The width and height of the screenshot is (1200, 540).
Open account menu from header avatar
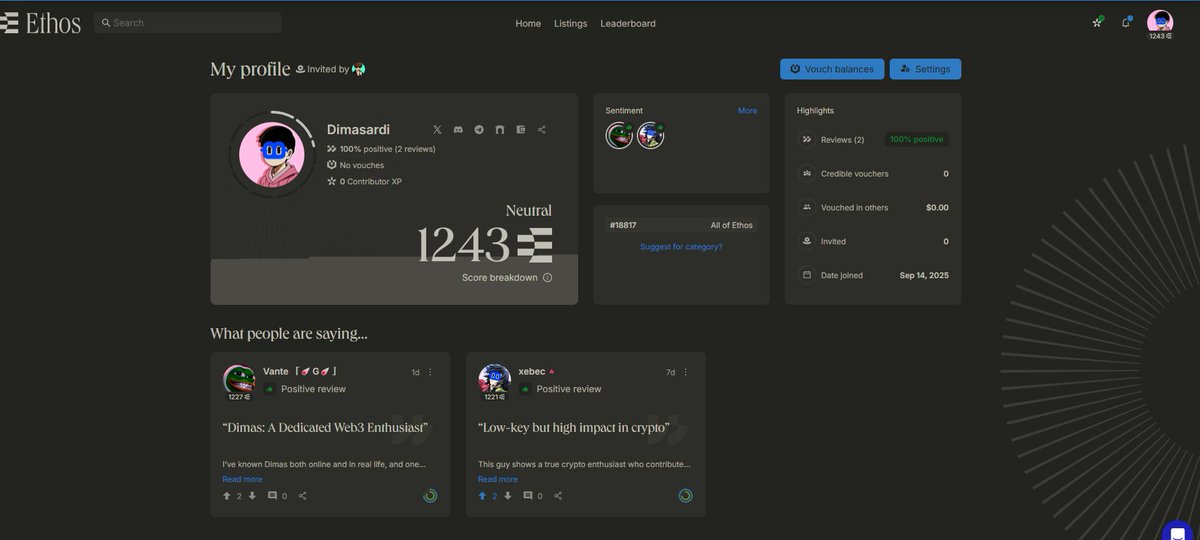(x=1160, y=24)
